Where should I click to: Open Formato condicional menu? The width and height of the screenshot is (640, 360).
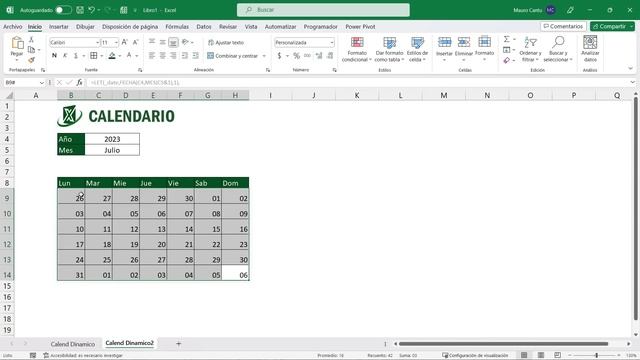(x=357, y=49)
